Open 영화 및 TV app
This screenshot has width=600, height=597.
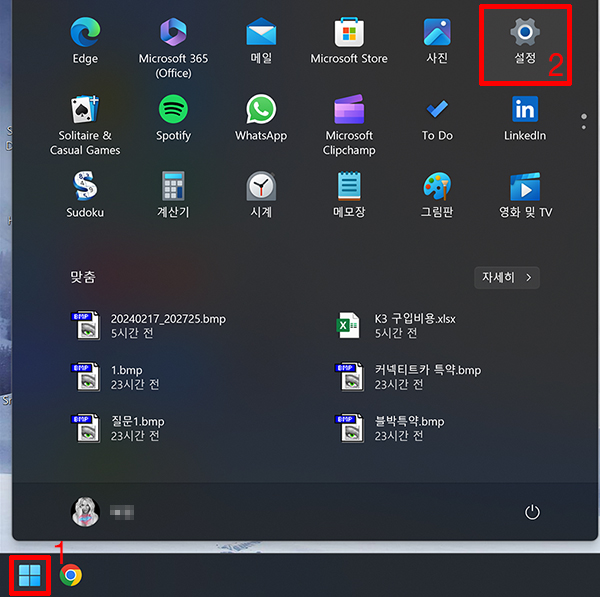click(x=525, y=195)
